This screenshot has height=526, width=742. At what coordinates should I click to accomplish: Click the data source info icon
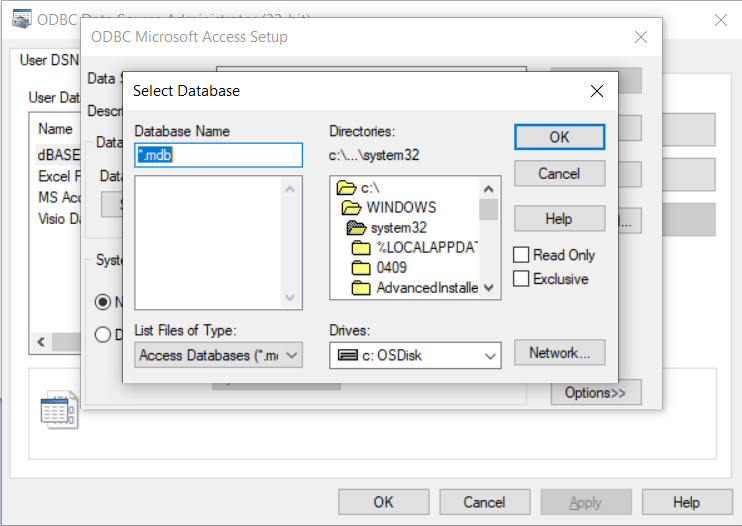coord(59,410)
